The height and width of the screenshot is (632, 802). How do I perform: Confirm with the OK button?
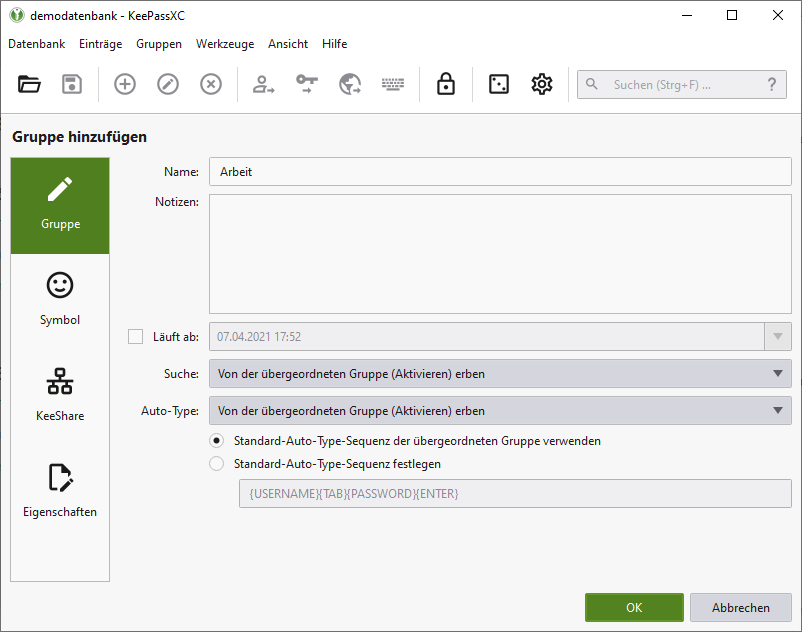click(x=634, y=608)
